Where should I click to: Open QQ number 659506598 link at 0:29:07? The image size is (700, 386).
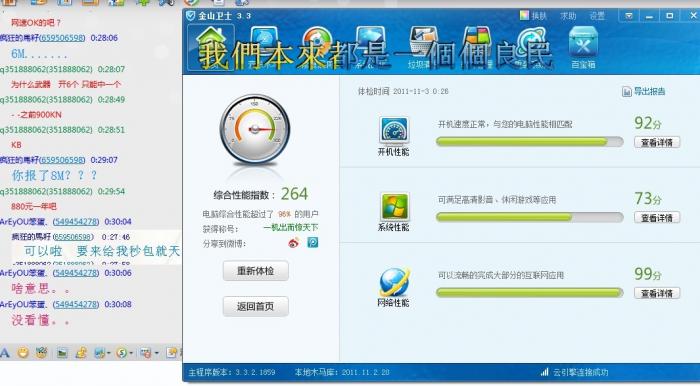(x=62, y=160)
